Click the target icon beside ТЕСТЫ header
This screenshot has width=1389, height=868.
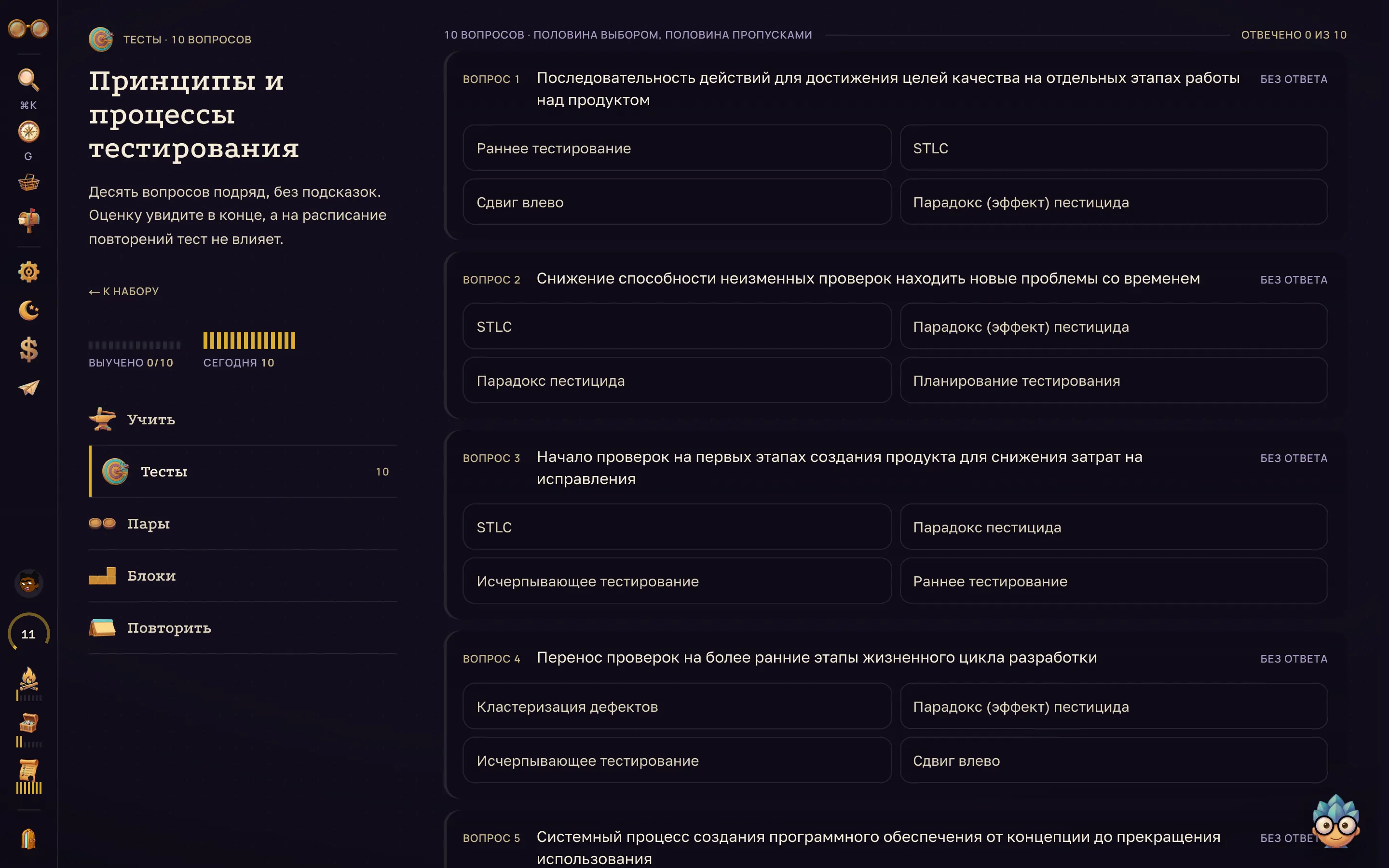pos(100,39)
